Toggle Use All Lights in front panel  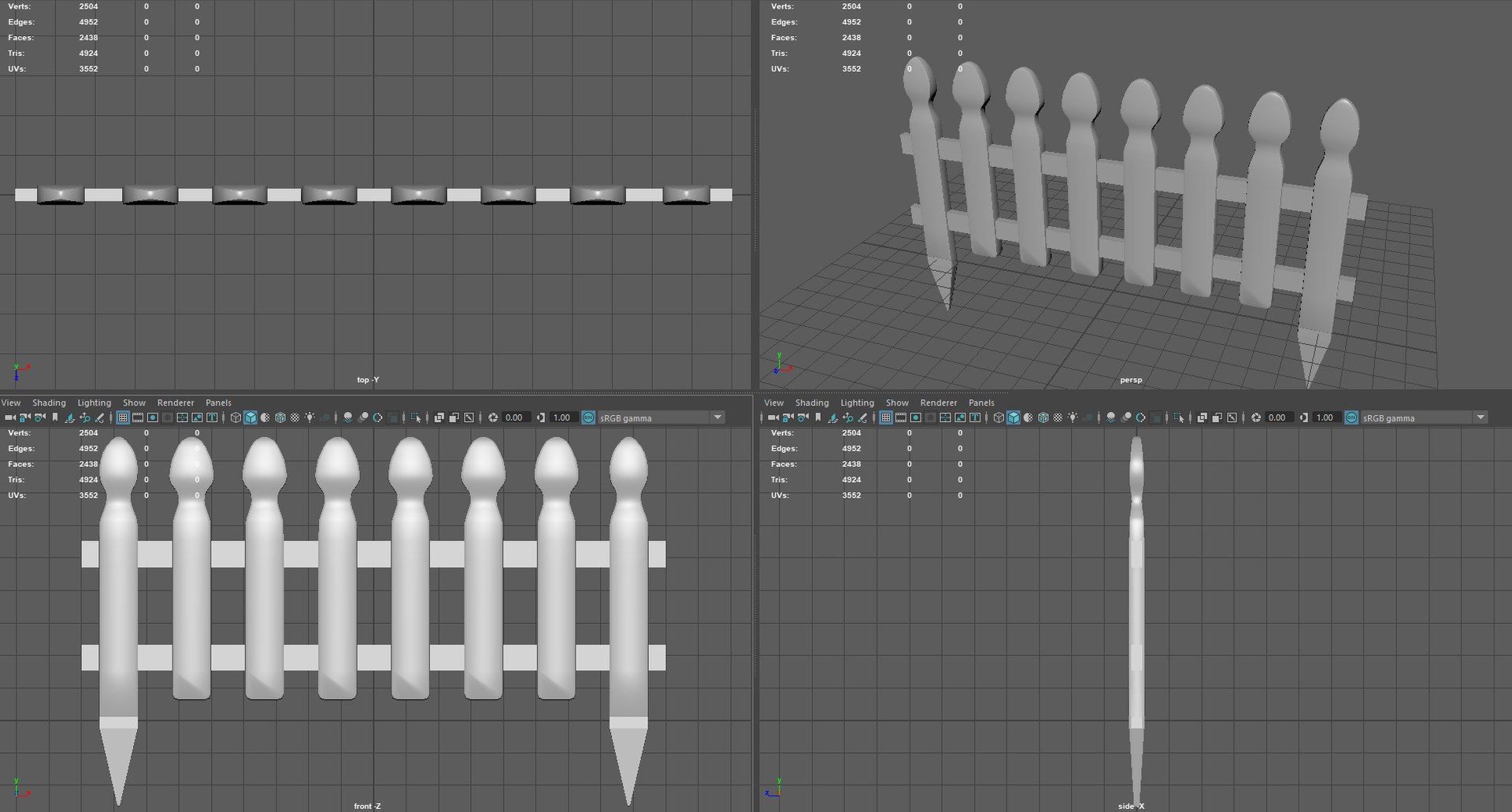coord(309,417)
